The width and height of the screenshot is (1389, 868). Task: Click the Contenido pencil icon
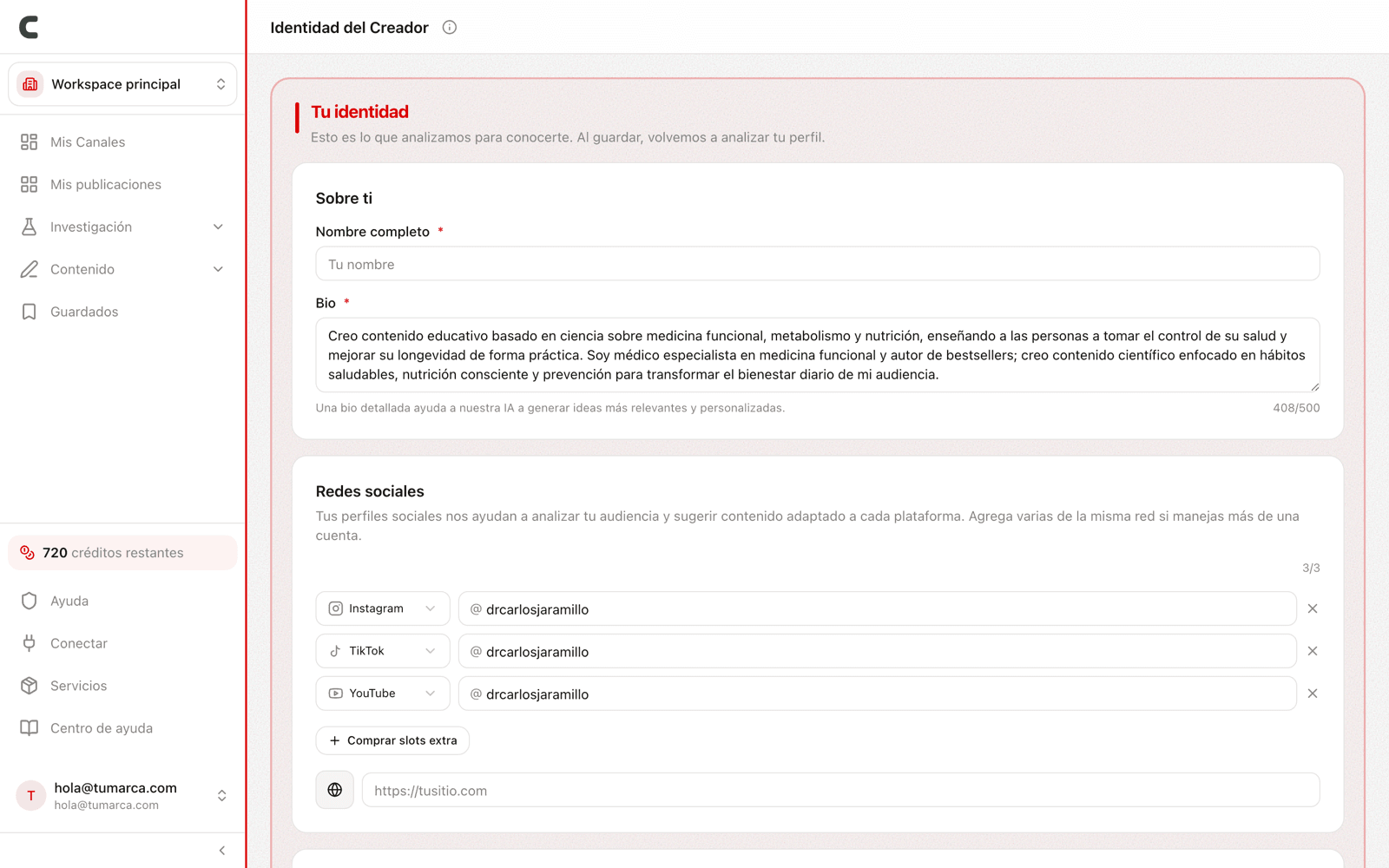pos(30,269)
